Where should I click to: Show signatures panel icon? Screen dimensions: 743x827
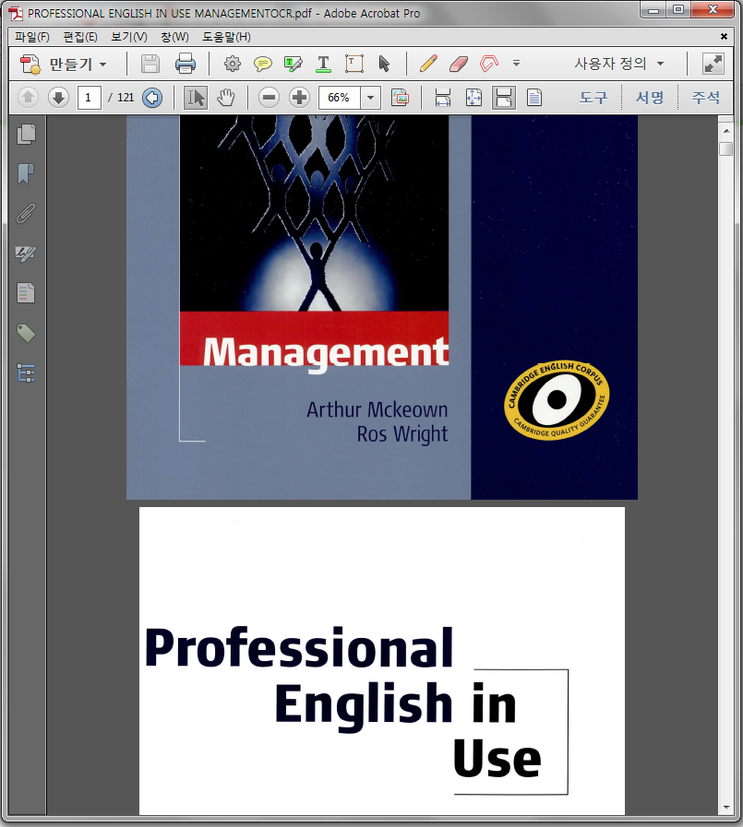tap(26, 254)
